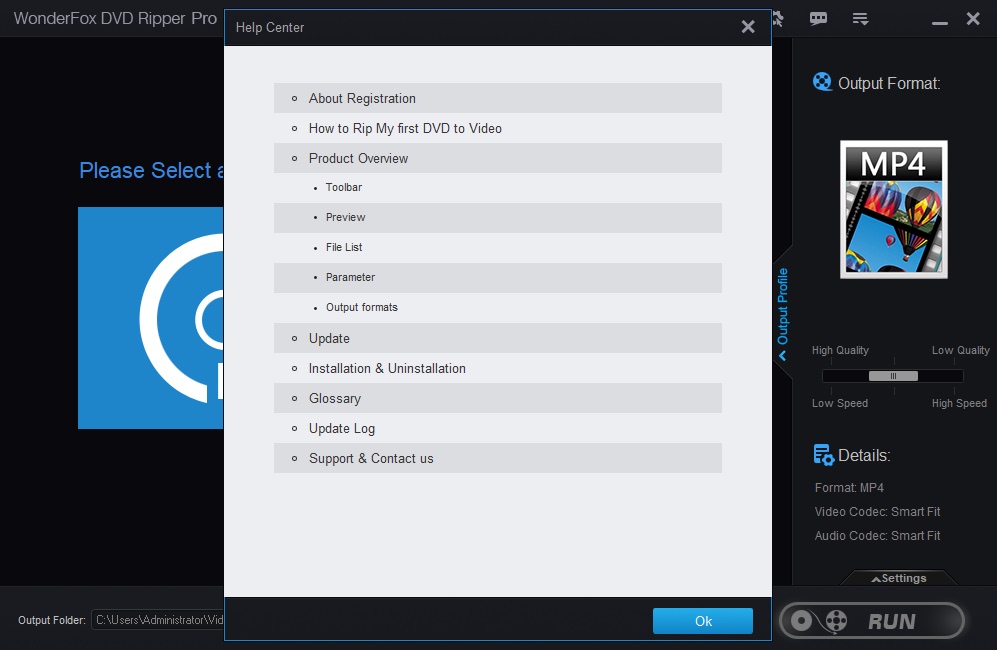Click the MP4 output format thumbnail

[x=893, y=209]
